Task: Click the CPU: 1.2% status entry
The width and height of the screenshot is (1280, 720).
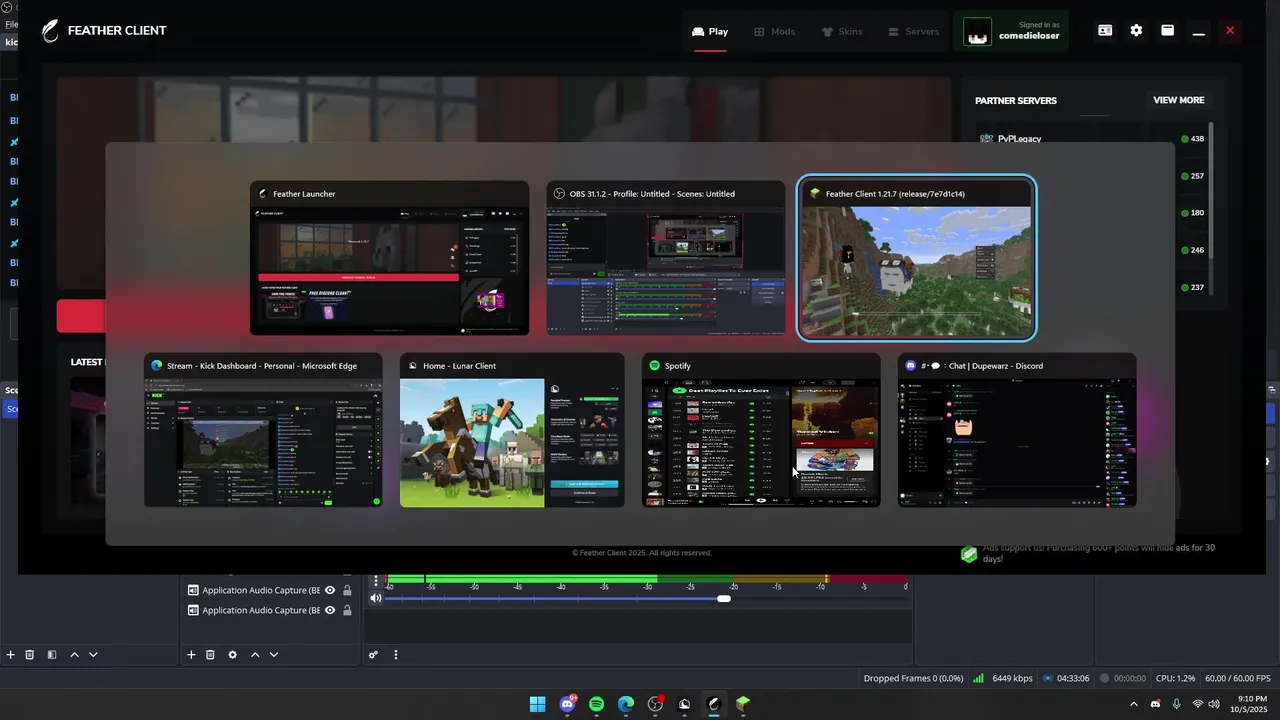Action: tap(1176, 679)
